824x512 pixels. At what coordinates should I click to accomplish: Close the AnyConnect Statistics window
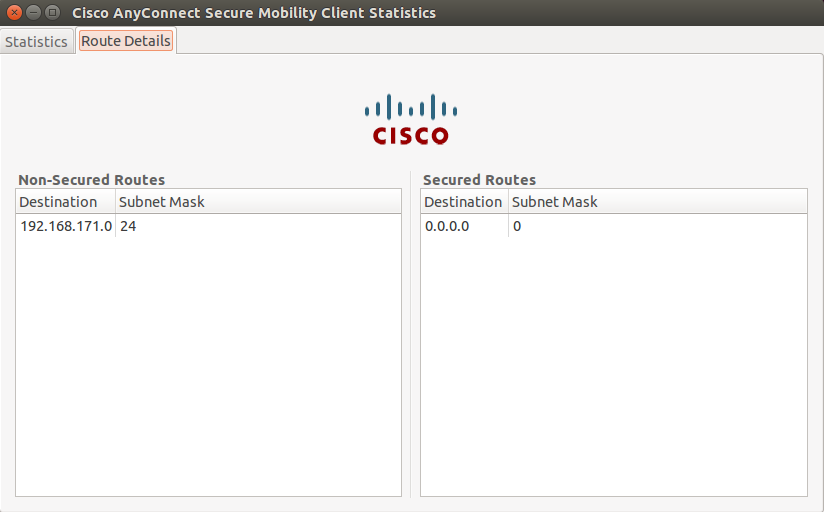[x=14, y=12]
